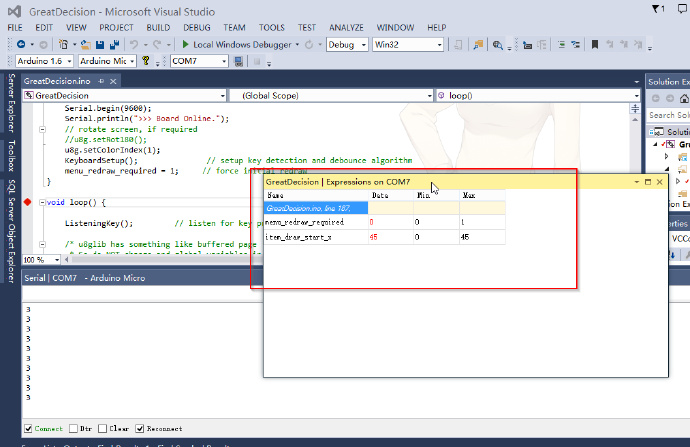
Task: Open the FILE menu
Action: coord(15,28)
